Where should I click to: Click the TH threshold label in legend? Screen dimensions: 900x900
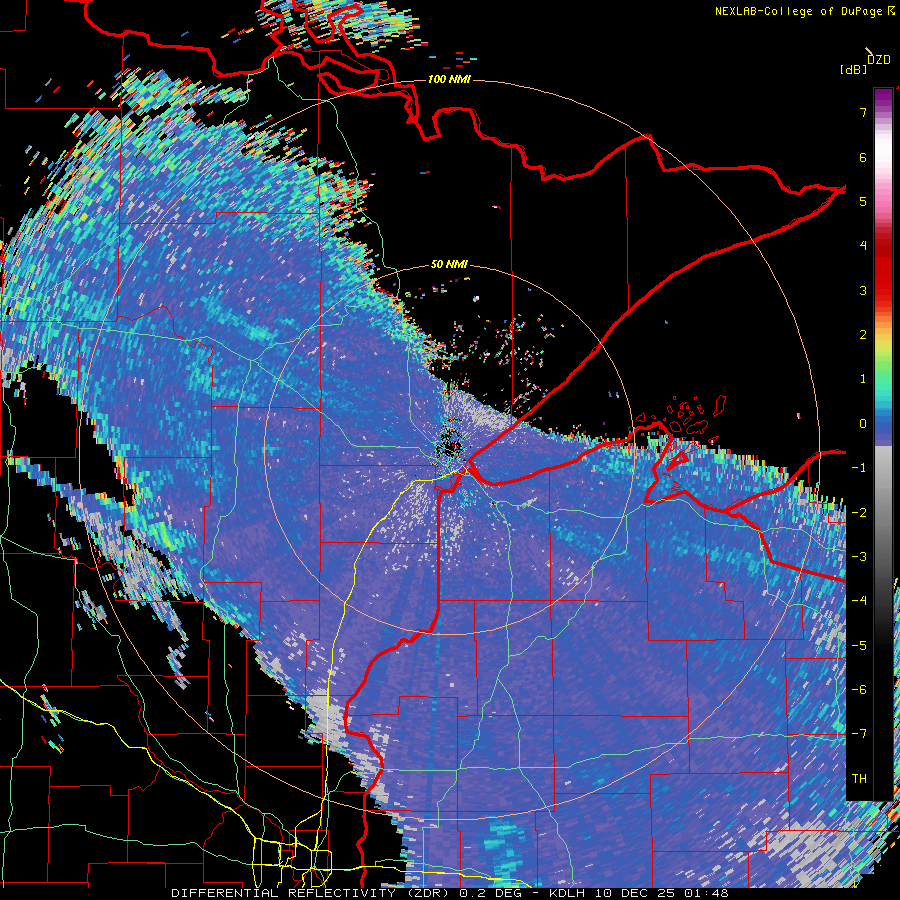click(859, 779)
